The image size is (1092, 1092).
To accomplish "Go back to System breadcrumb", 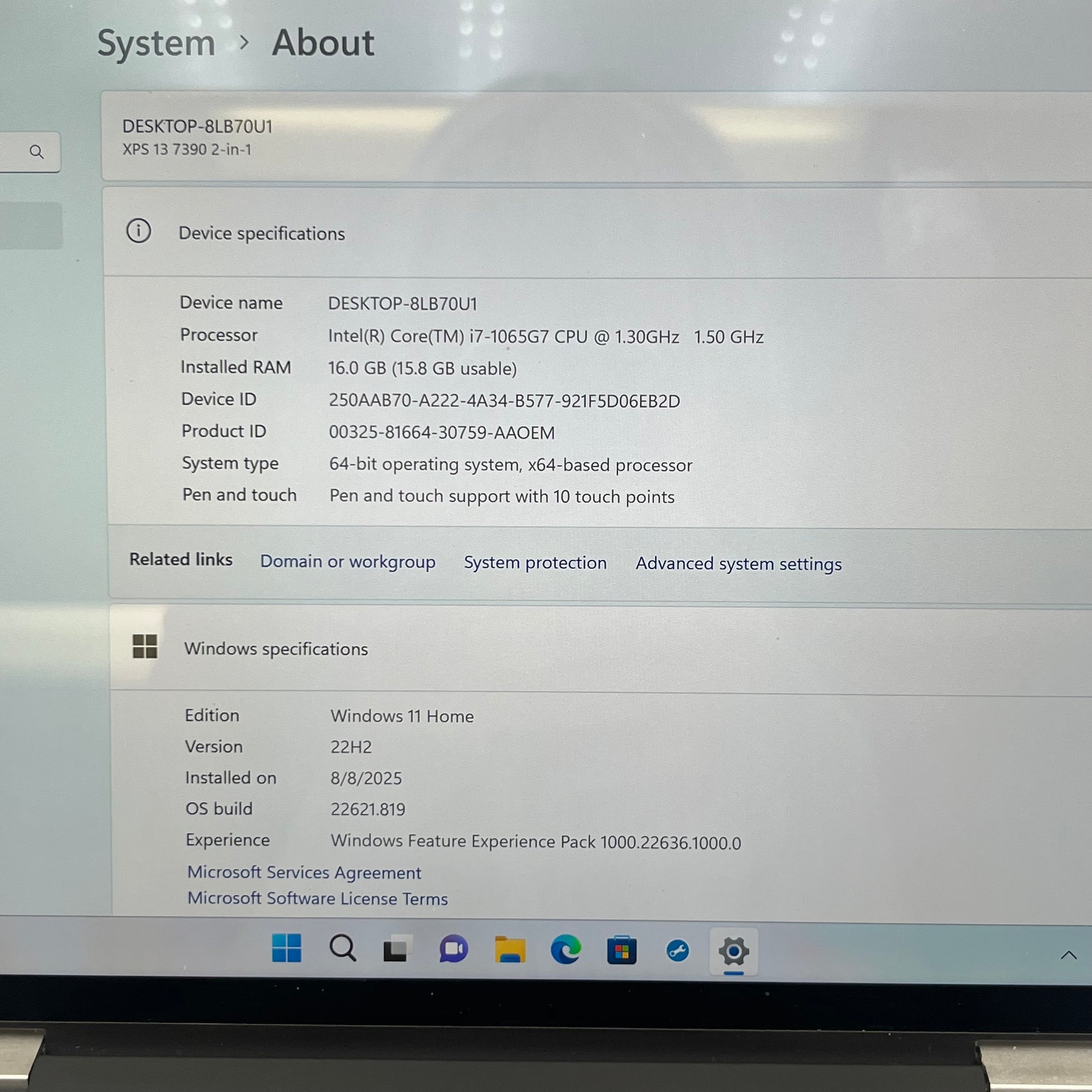I will point(157,43).
